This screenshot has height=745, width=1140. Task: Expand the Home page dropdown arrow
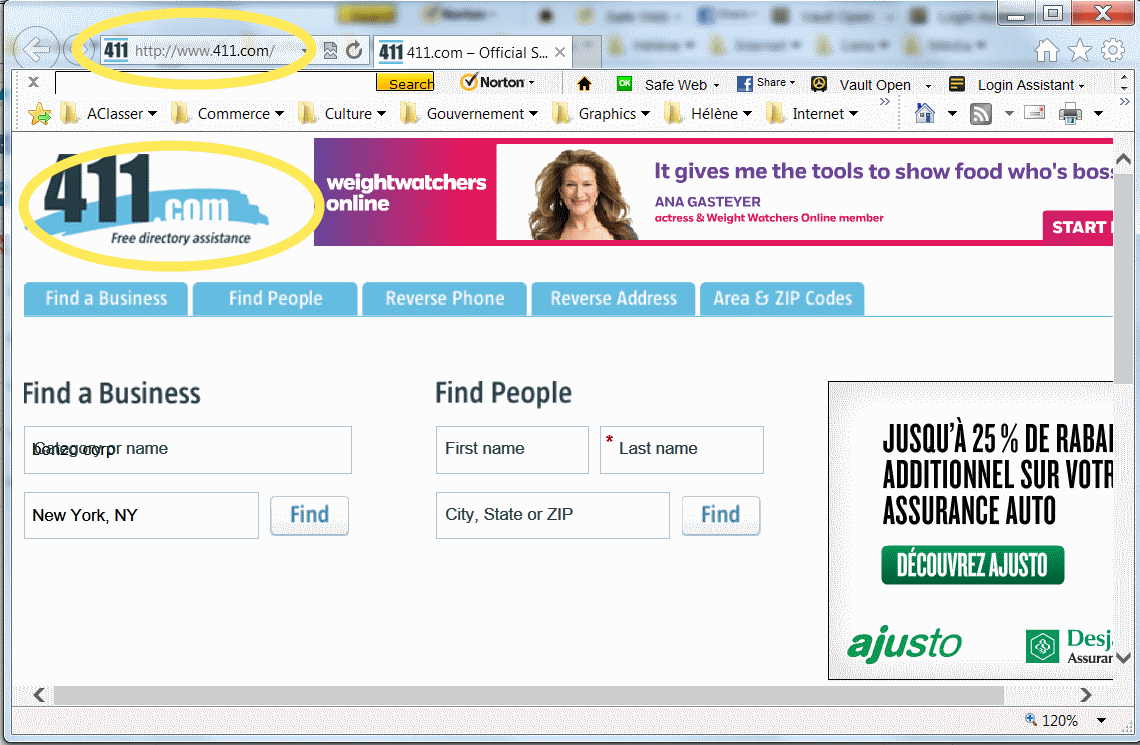click(x=952, y=113)
